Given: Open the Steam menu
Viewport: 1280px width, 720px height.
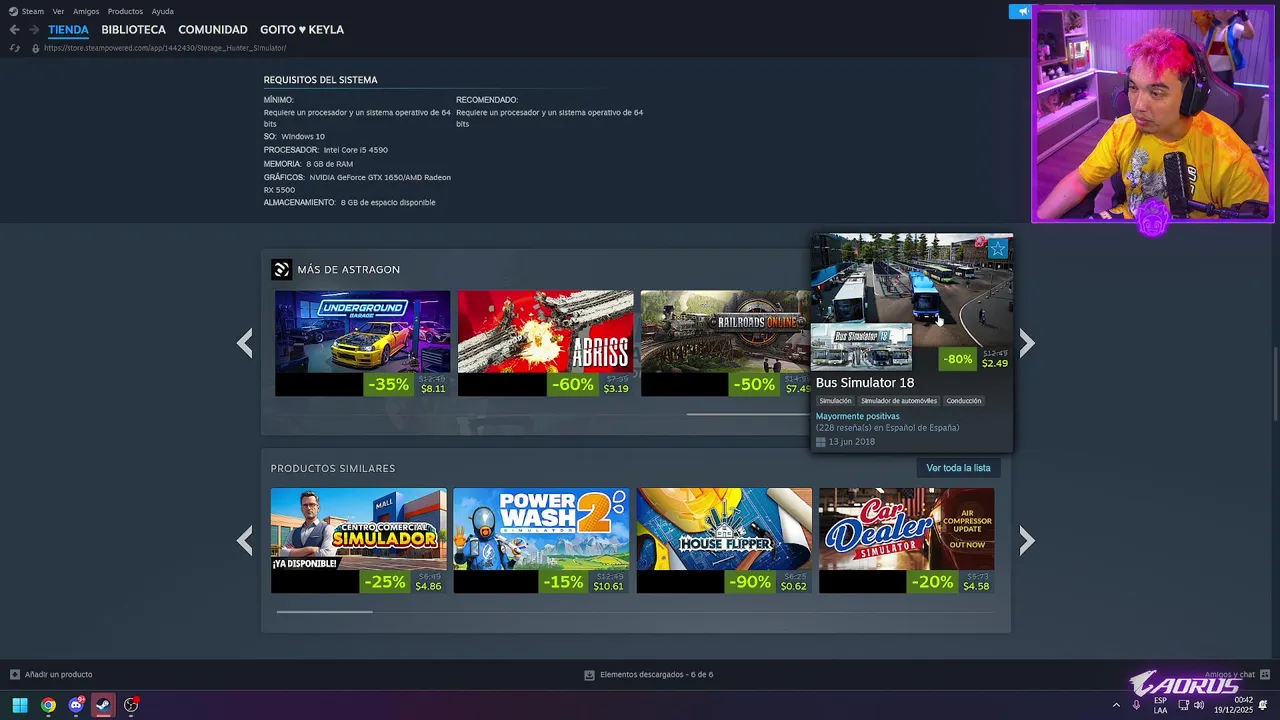Looking at the screenshot, I should coord(33,11).
